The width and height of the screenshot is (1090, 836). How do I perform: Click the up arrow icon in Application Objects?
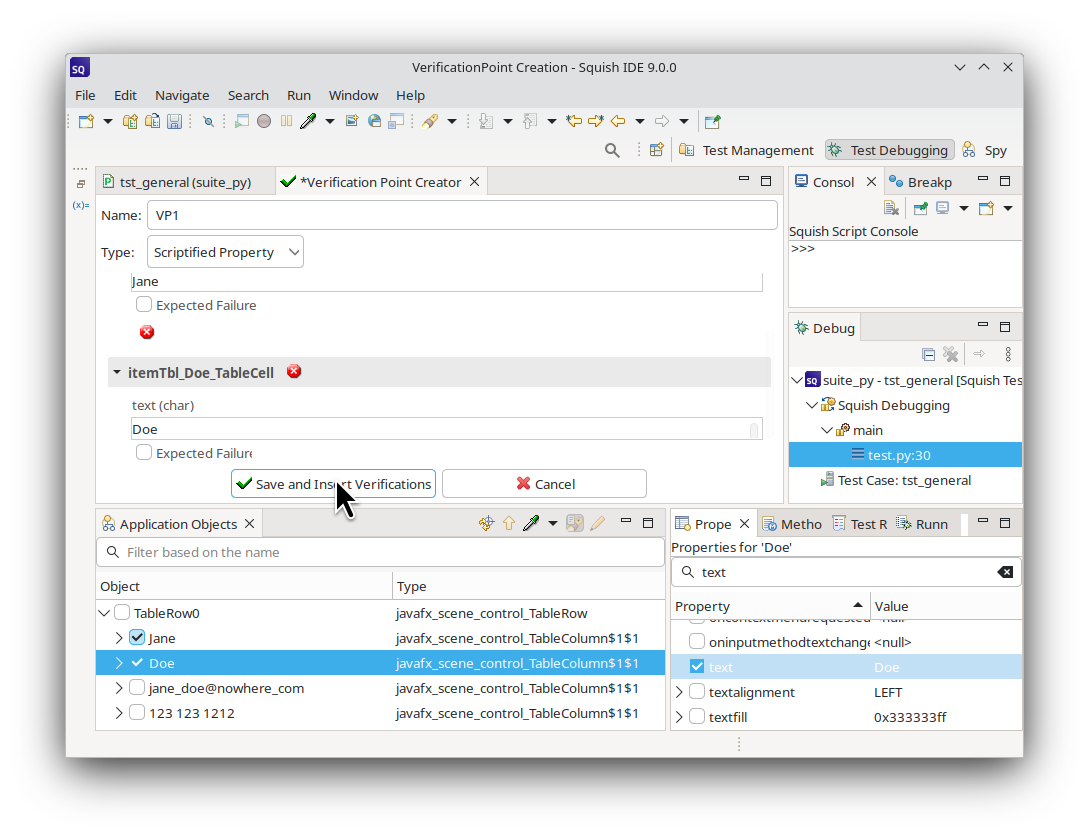tap(509, 523)
